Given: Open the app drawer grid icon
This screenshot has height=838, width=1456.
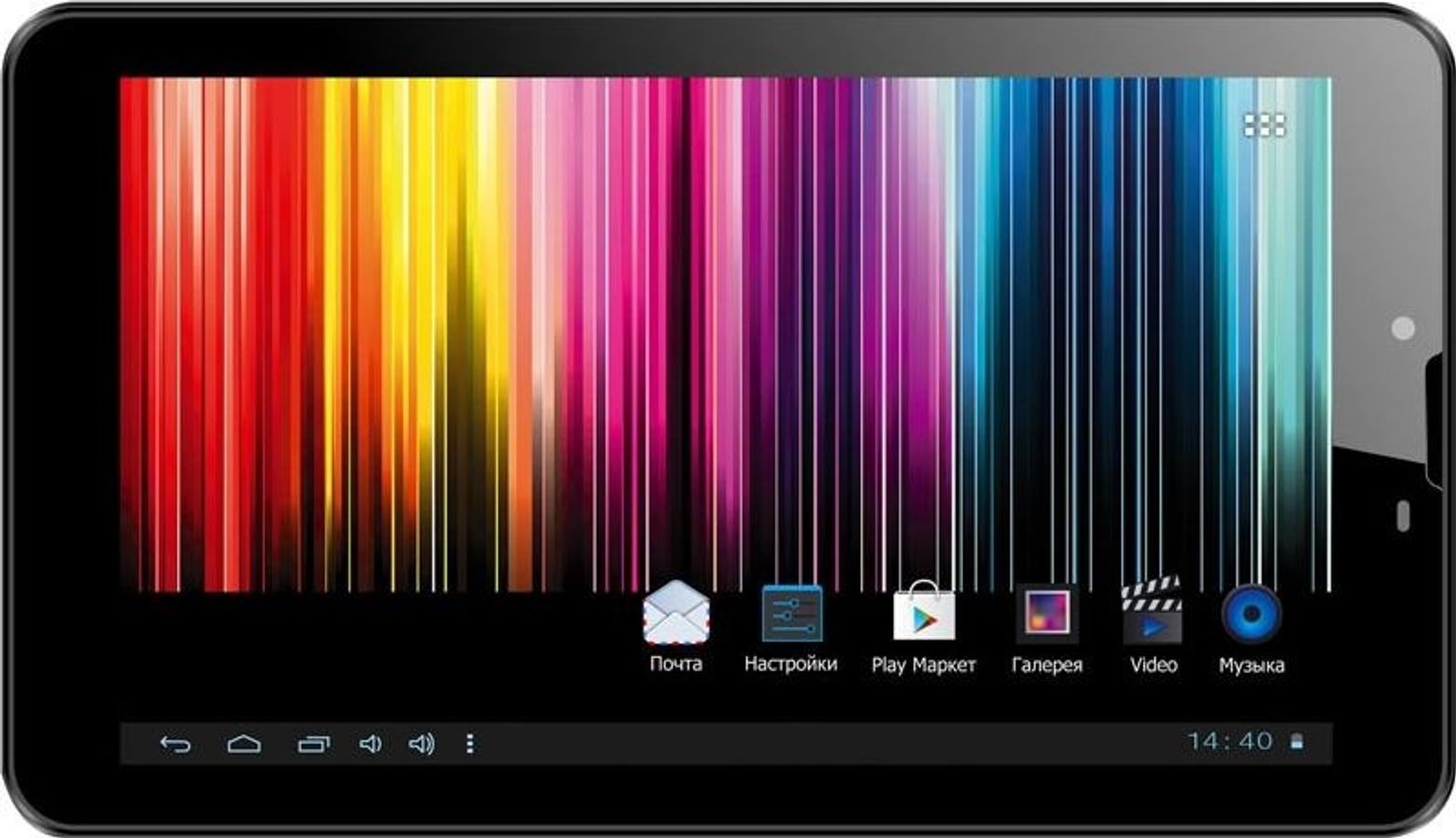Looking at the screenshot, I should [x=1264, y=125].
